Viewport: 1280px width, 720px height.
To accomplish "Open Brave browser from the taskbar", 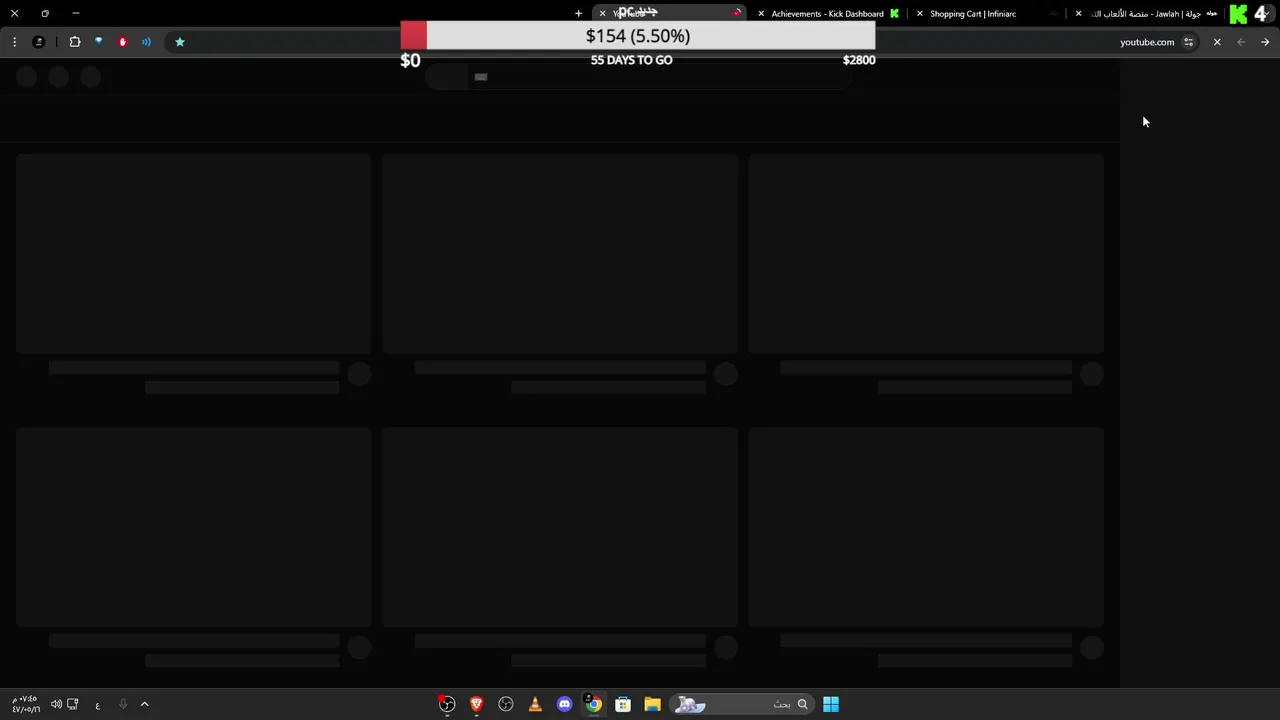I will tap(477, 704).
